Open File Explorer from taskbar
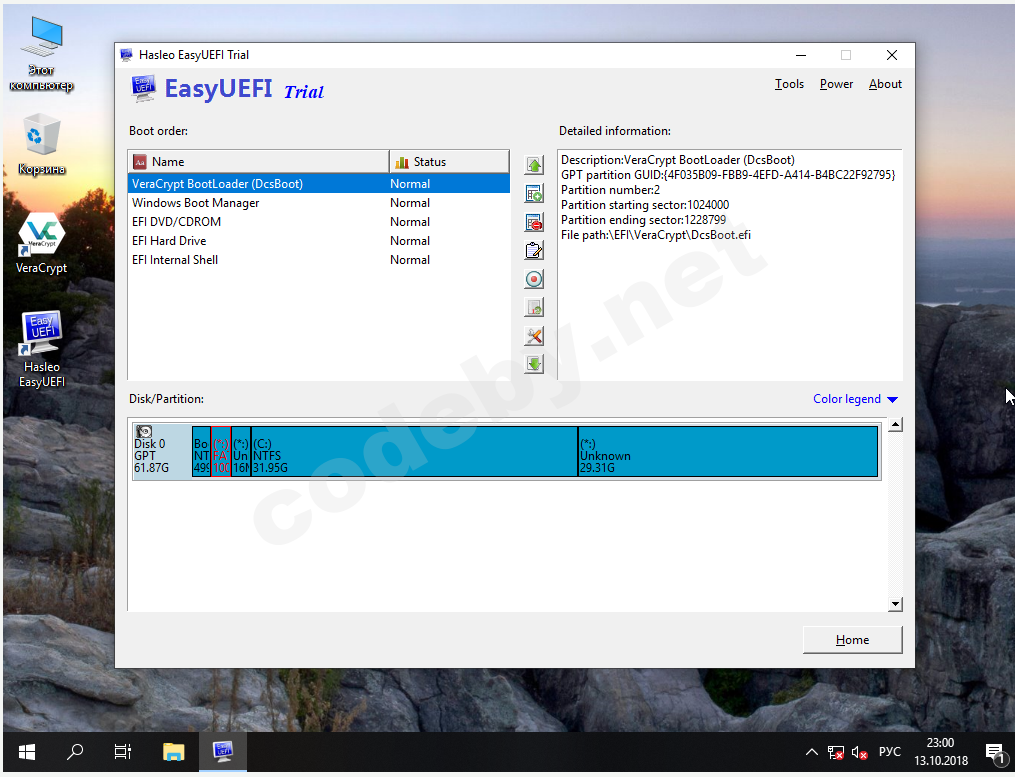The width and height of the screenshot is (1015, 777). pos(173,752)
